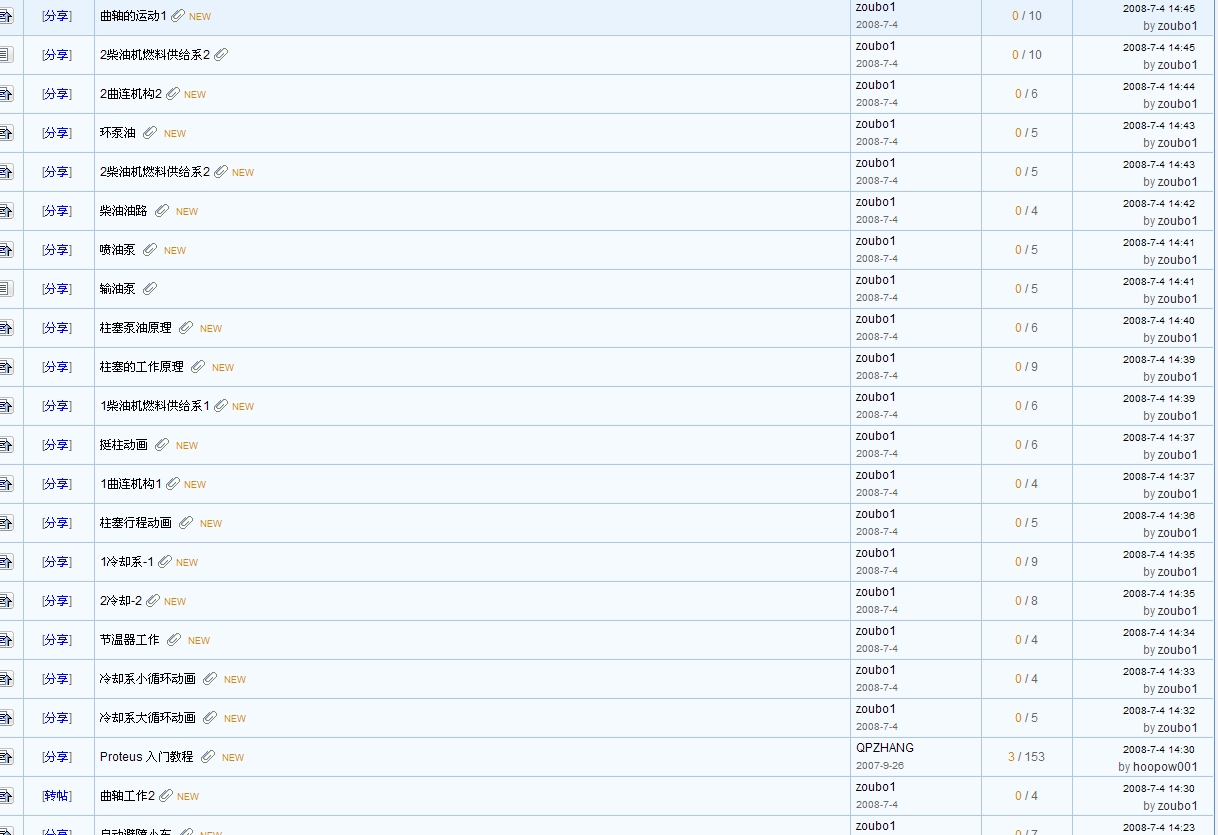This screenshot has width=1218, height=835.
Task: Click the paperclip icon beside 1柴油机燃料供给系1
Action: click(221, 406)
